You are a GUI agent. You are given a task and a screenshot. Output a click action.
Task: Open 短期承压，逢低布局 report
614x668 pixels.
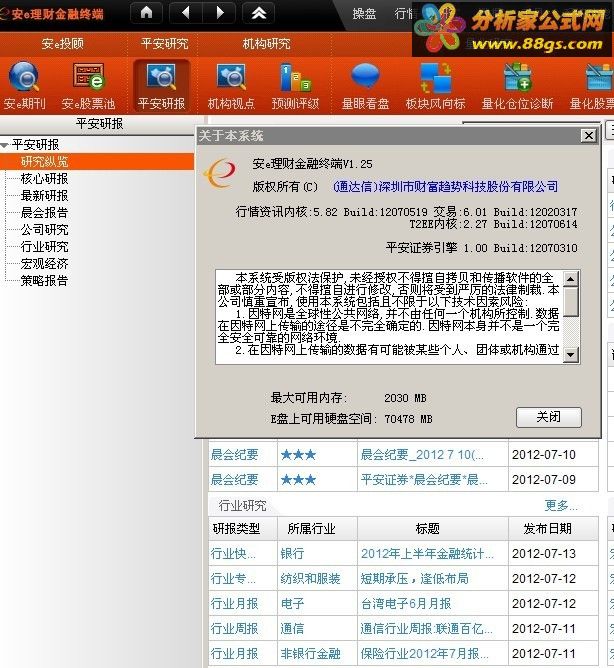pyautogui.click(x=415, y=579)
